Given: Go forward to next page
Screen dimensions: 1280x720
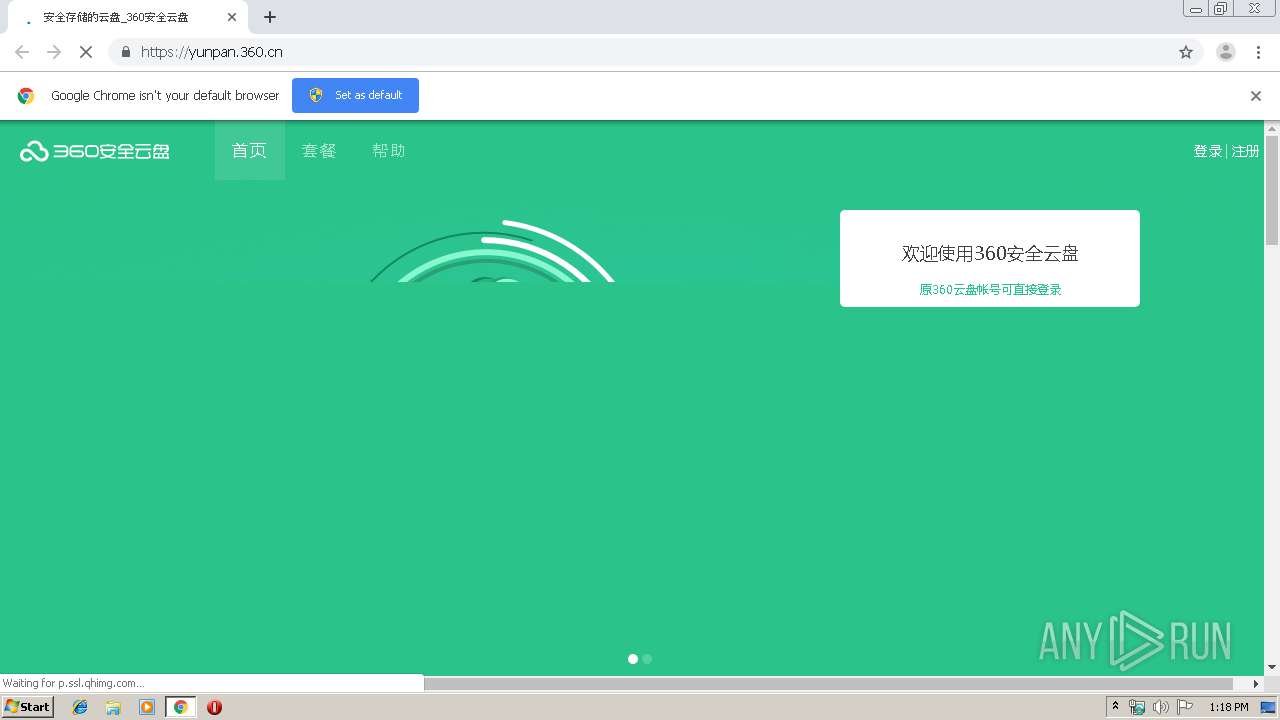Looking at the screenshot, I should 54,52.
